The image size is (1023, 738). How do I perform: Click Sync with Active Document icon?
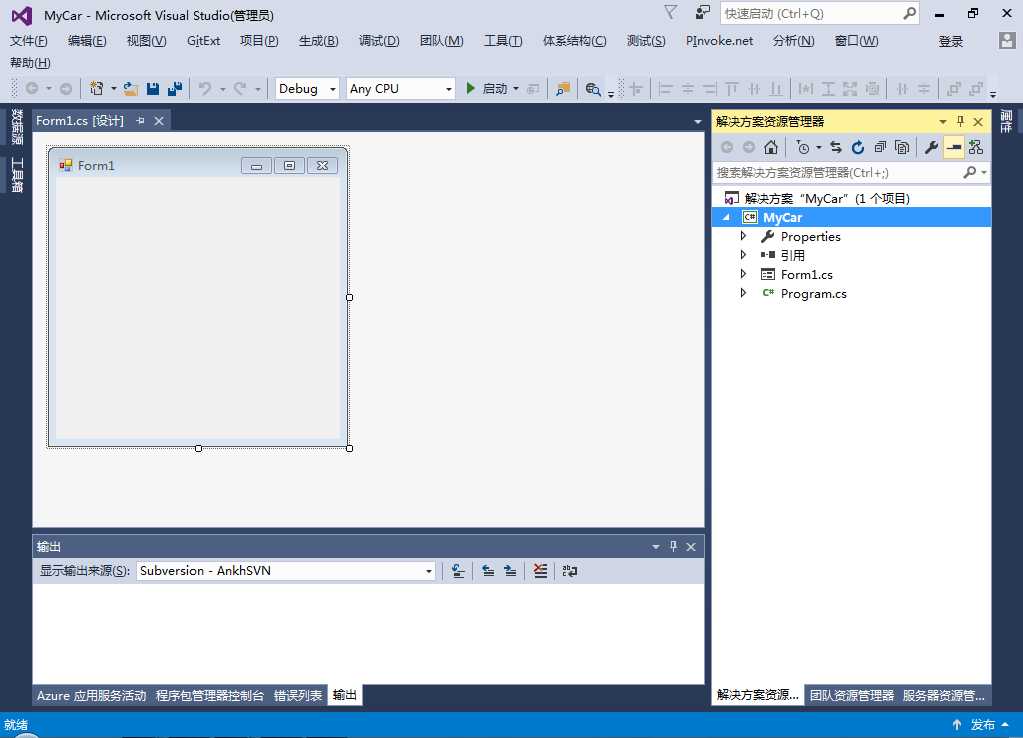click(x=836, y=147)
